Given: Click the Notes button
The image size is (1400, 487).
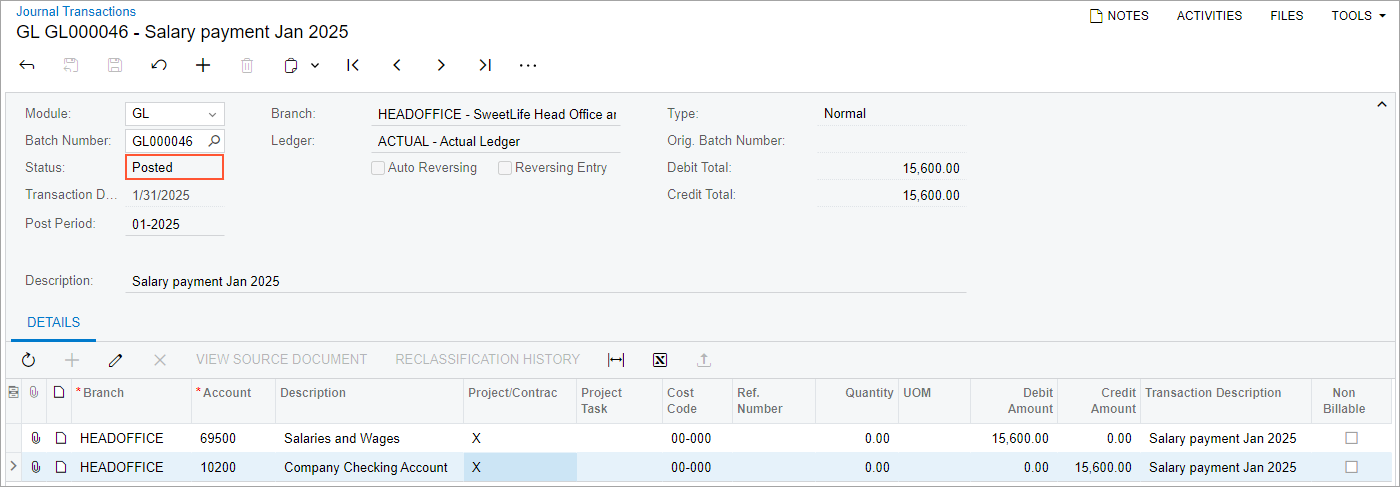Looking at the screenshot, I should pos(1119,16).
